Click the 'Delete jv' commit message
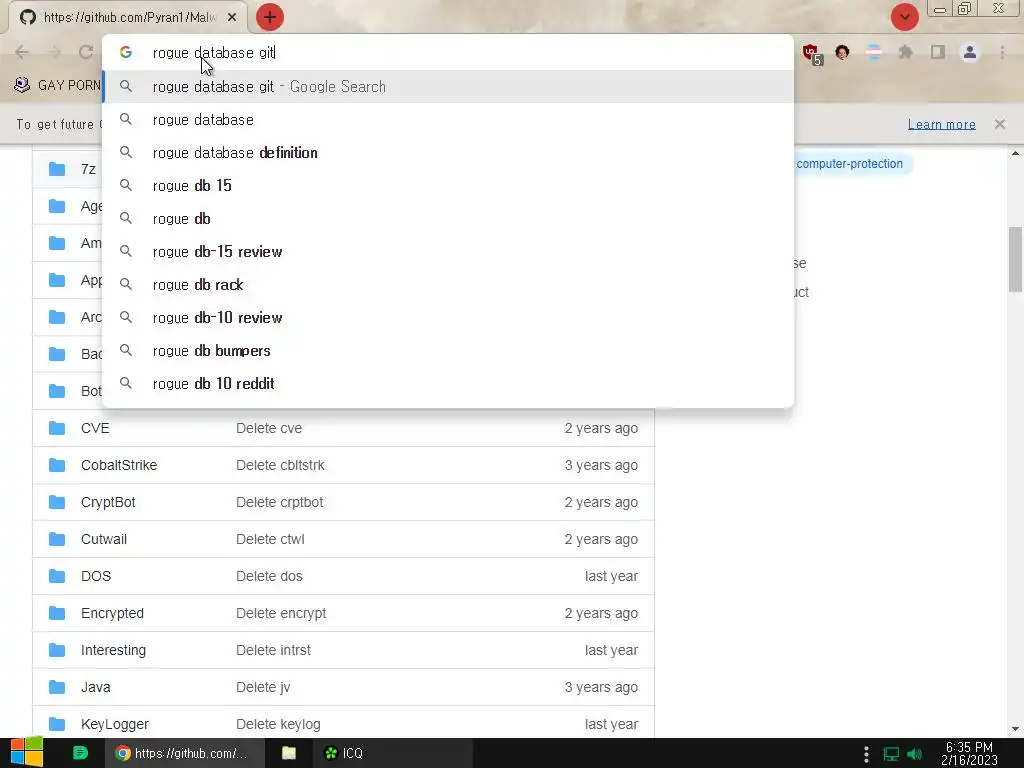The height and width of the screenshot is (768, 1024). click(263, 687)
